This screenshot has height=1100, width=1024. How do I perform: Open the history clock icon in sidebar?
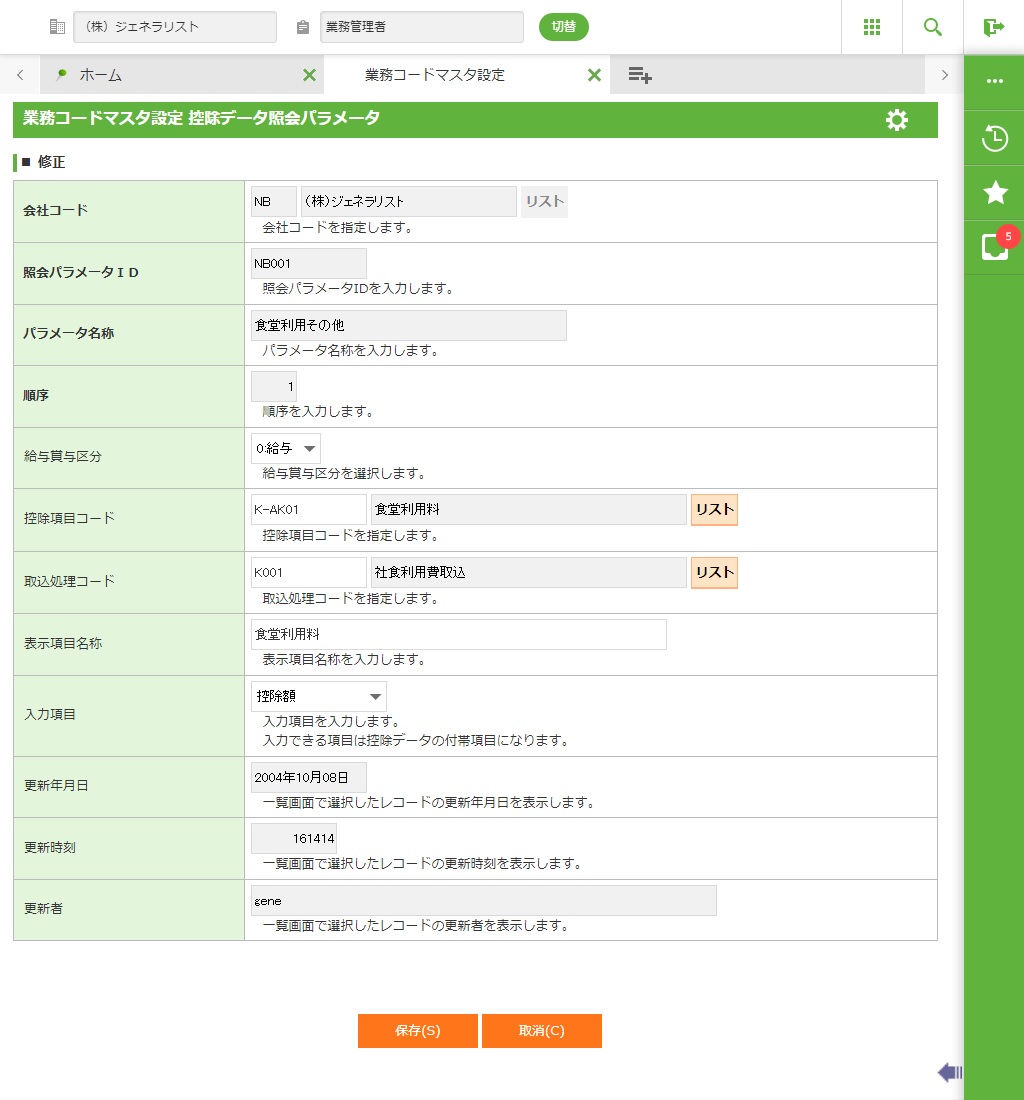(x=994, y=138)
